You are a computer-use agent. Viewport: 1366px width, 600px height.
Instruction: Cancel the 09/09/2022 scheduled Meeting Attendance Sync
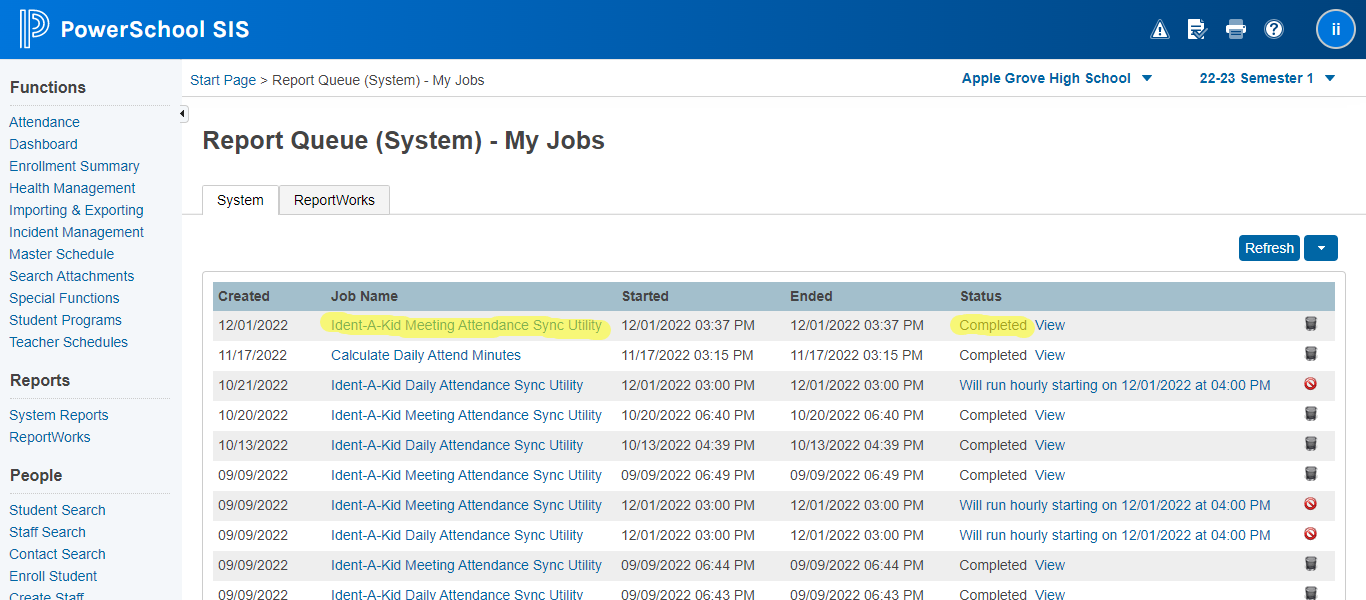coord(1310,504)
